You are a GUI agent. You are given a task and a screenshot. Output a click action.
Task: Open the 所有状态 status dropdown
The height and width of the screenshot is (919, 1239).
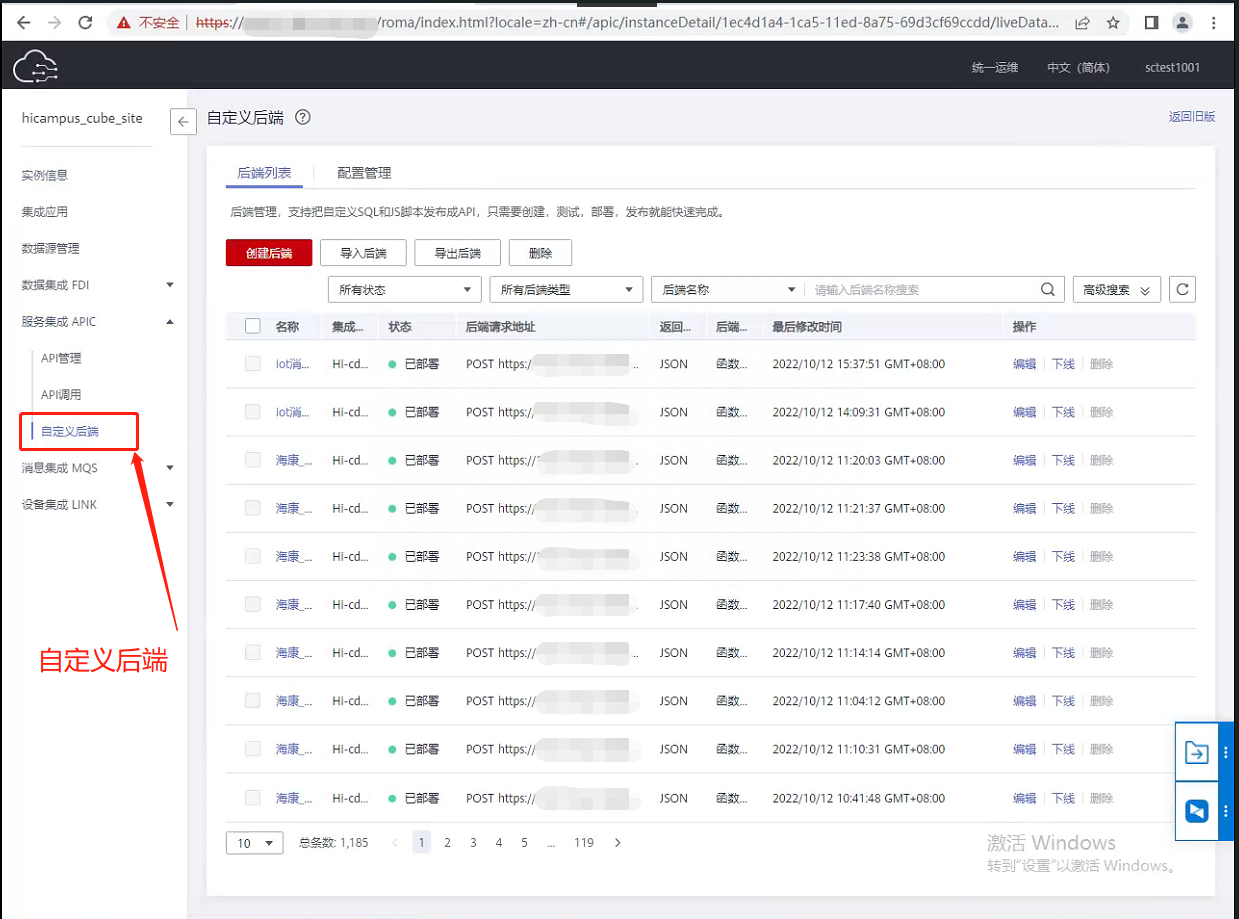(404, 289)
